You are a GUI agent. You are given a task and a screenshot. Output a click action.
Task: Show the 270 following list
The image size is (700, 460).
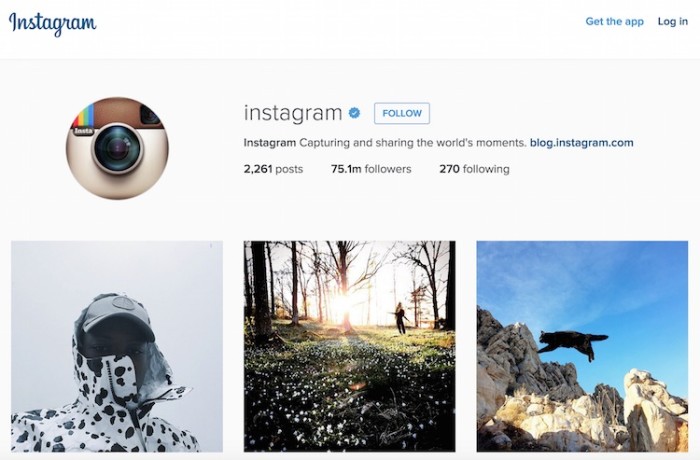click(x=474, y=169)
